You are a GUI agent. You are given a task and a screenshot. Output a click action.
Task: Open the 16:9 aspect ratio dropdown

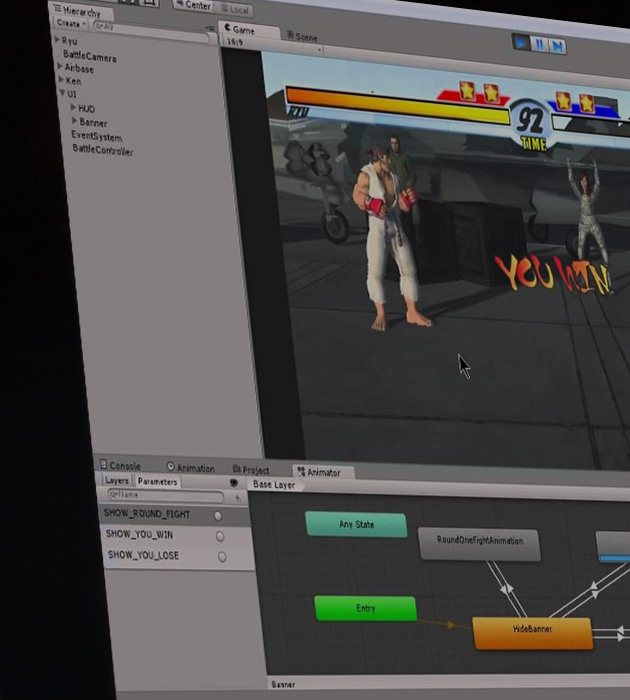[x=272, y=46]
